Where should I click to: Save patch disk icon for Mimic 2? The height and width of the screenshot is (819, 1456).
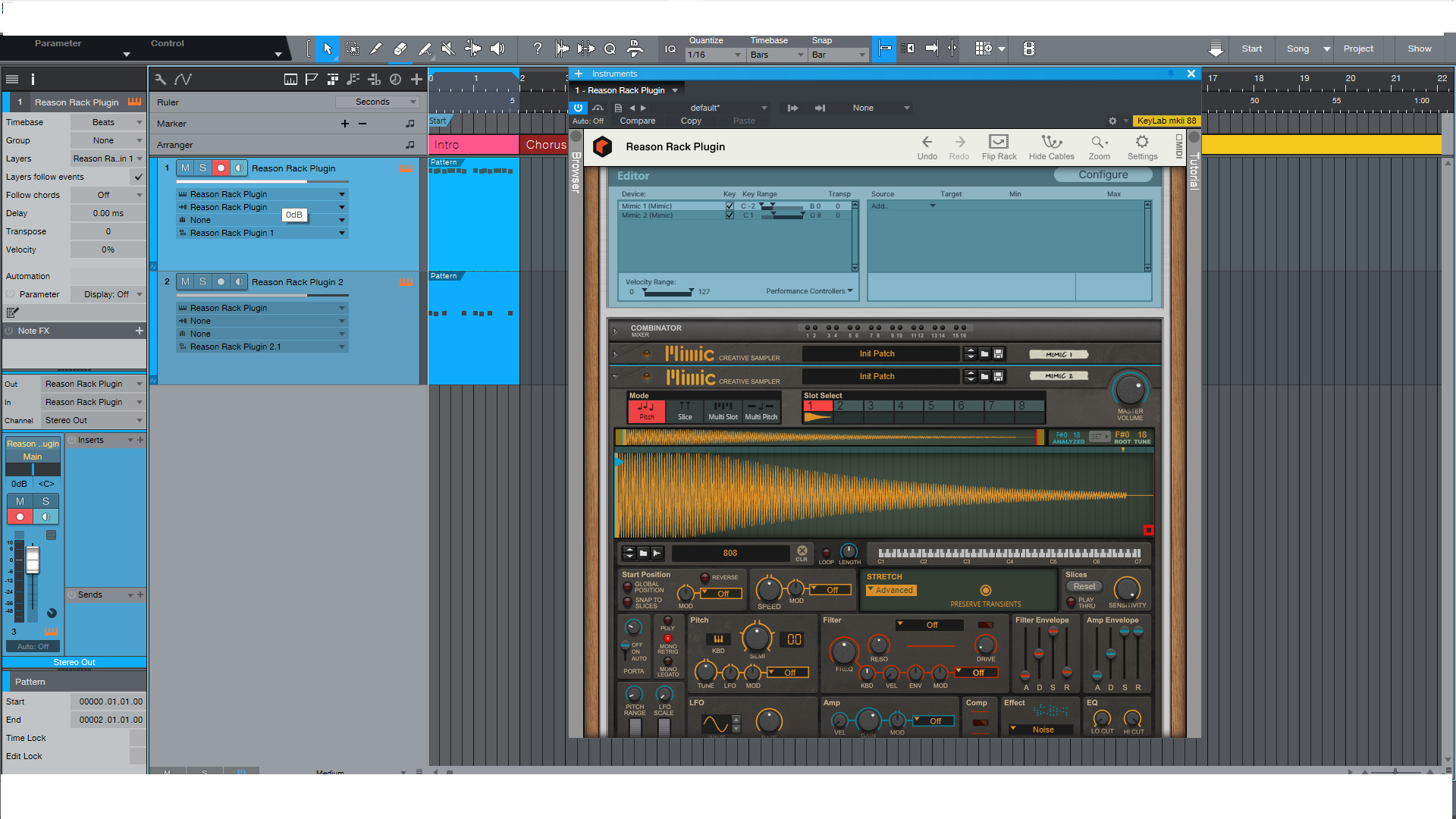(999, 376)
